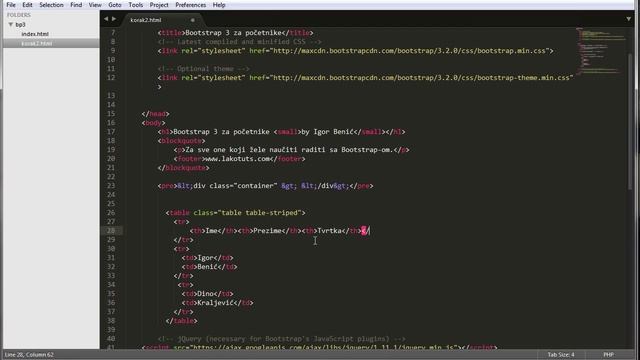Screen dimensions: 640x360
Task: Click the <body> tag on line 16
Action: [x=153, y=122]
